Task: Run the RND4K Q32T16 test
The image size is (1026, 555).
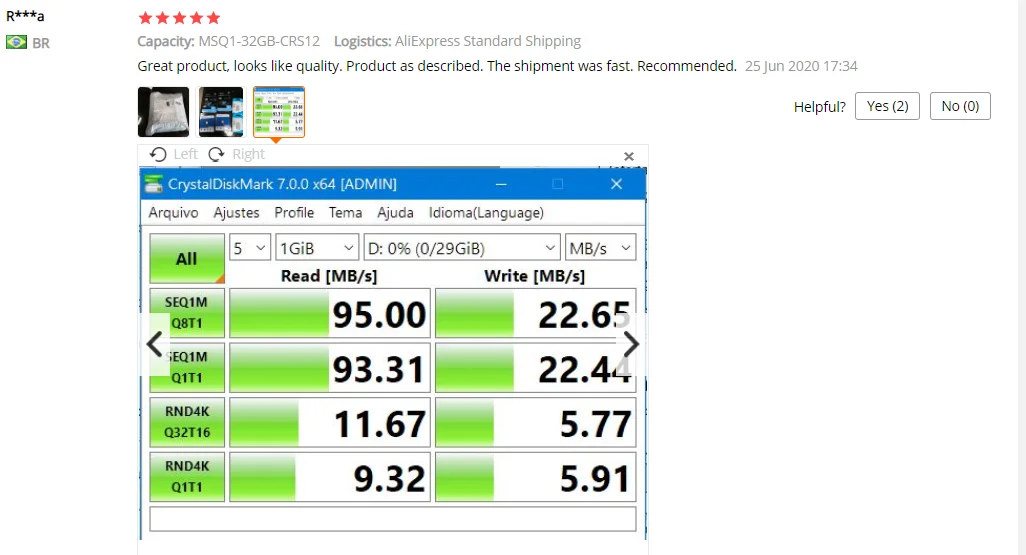Action: [x=187, y=422]
